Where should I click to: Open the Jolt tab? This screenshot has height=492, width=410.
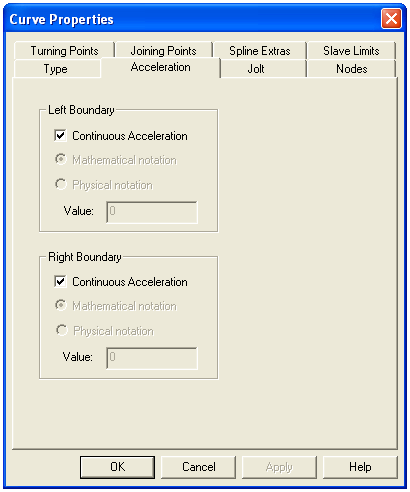coord(256,69)
